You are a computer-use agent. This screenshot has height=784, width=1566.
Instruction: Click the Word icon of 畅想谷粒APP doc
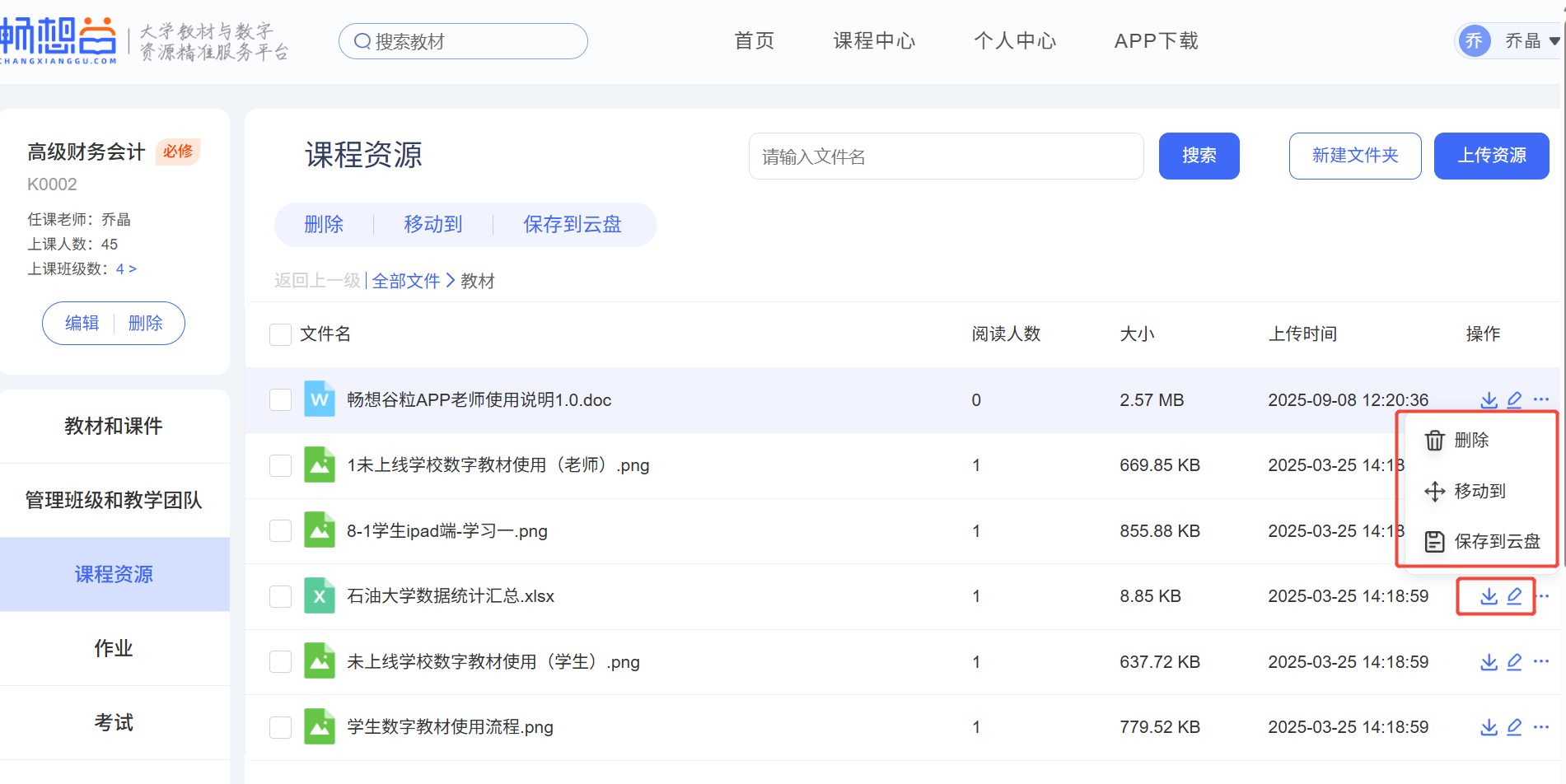319,399
